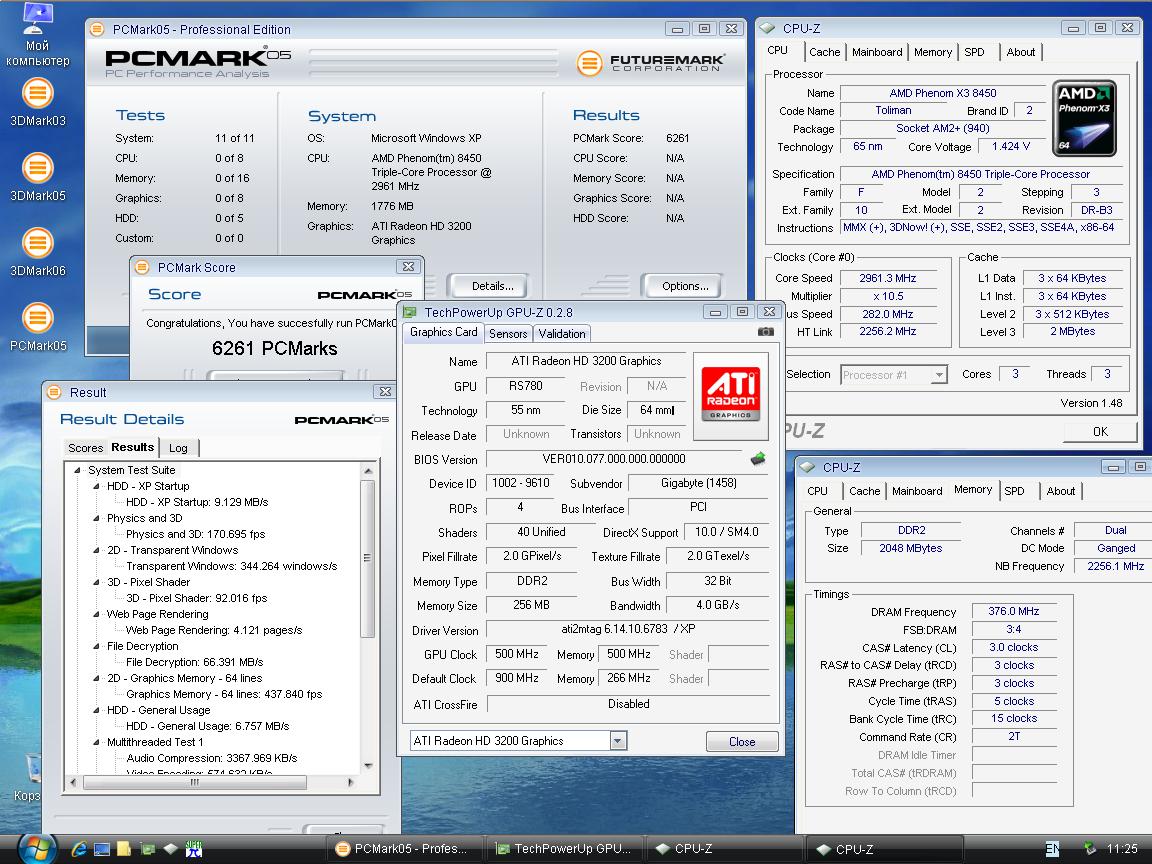This screenshot has width=1152, height=864.
Task: Open Cache tab in bottom CPU-Z window
Action: (x=864, y=491)
